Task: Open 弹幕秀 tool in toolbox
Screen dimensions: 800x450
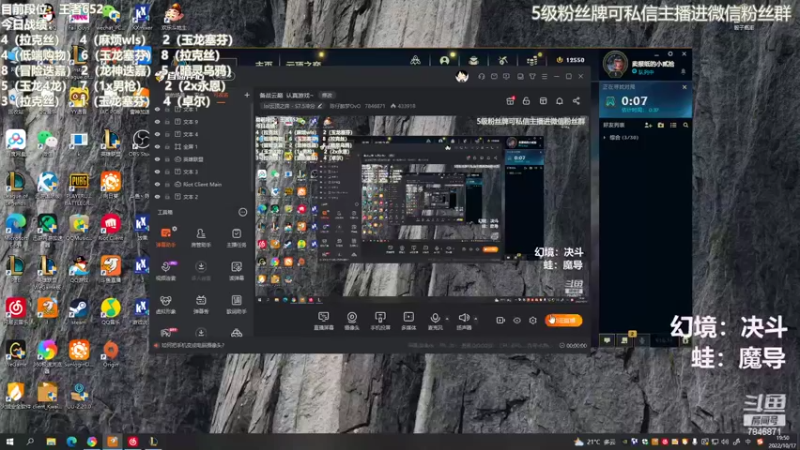Action: point(201,304)
